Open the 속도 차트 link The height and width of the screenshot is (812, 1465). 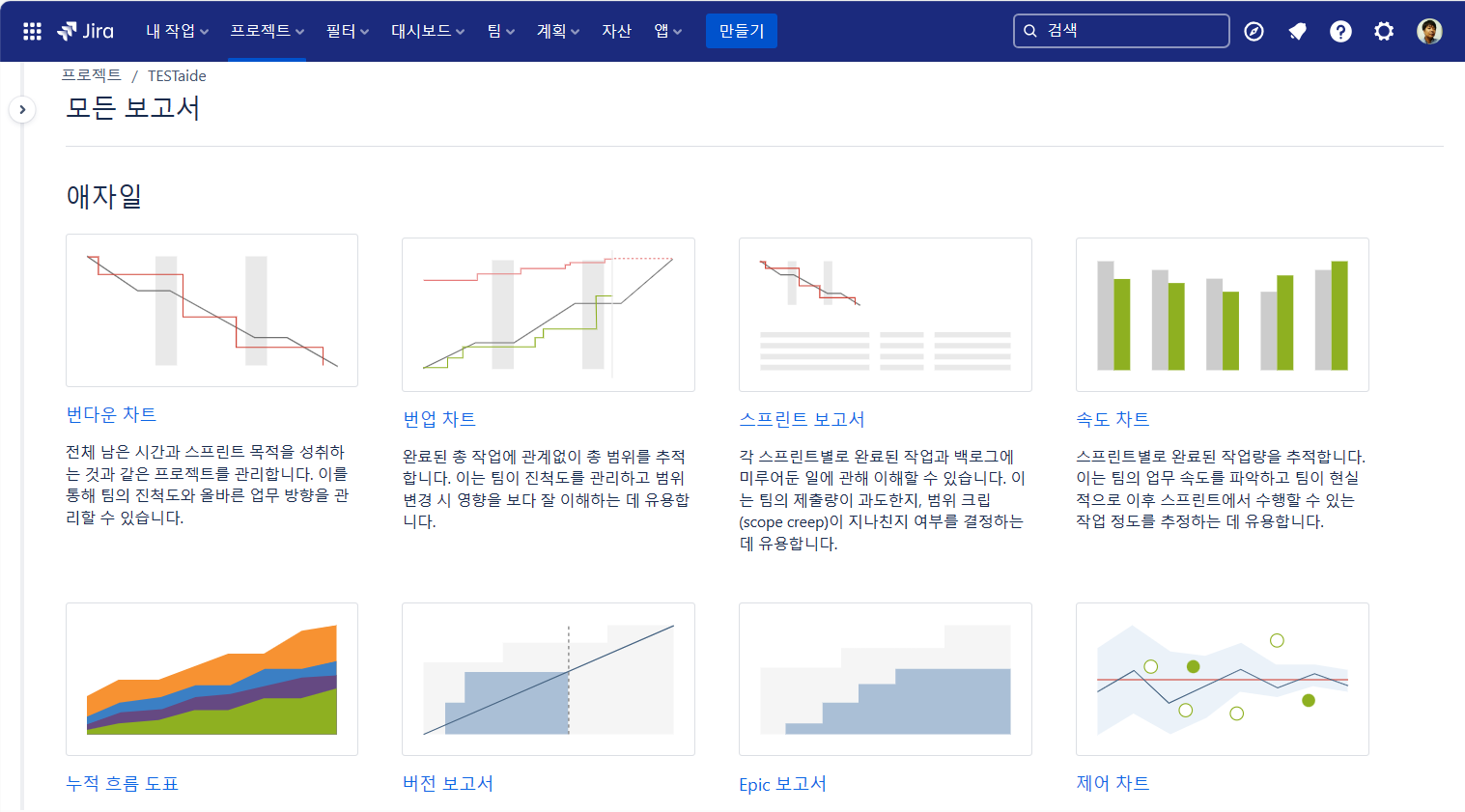pos(1113,419)
